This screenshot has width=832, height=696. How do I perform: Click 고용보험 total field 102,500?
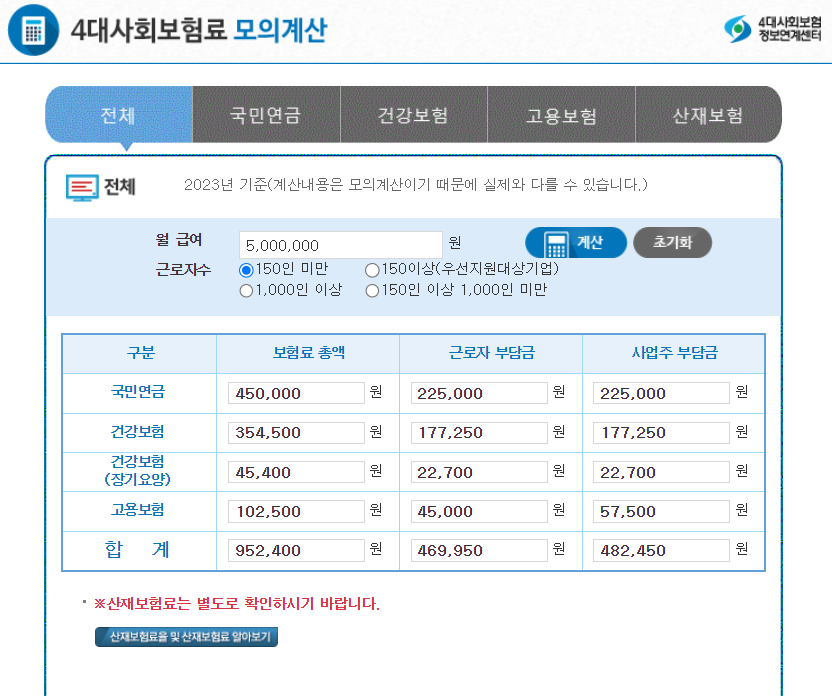pyautogui.click(x=296, y=511)
